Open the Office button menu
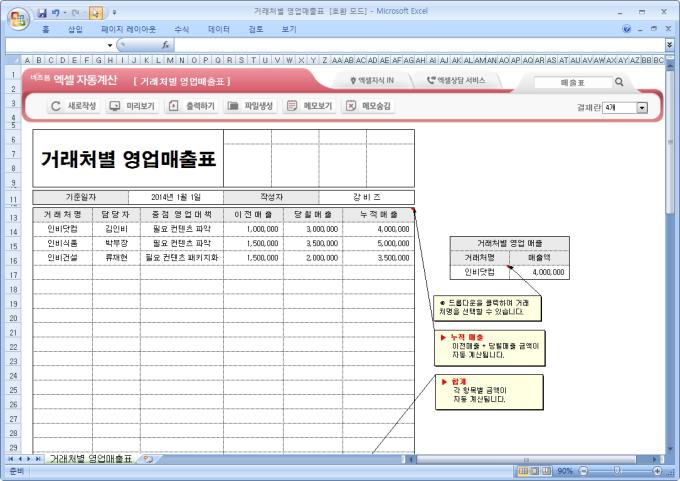680x481 pixels. pyautogui.click(x=18, y=19)
